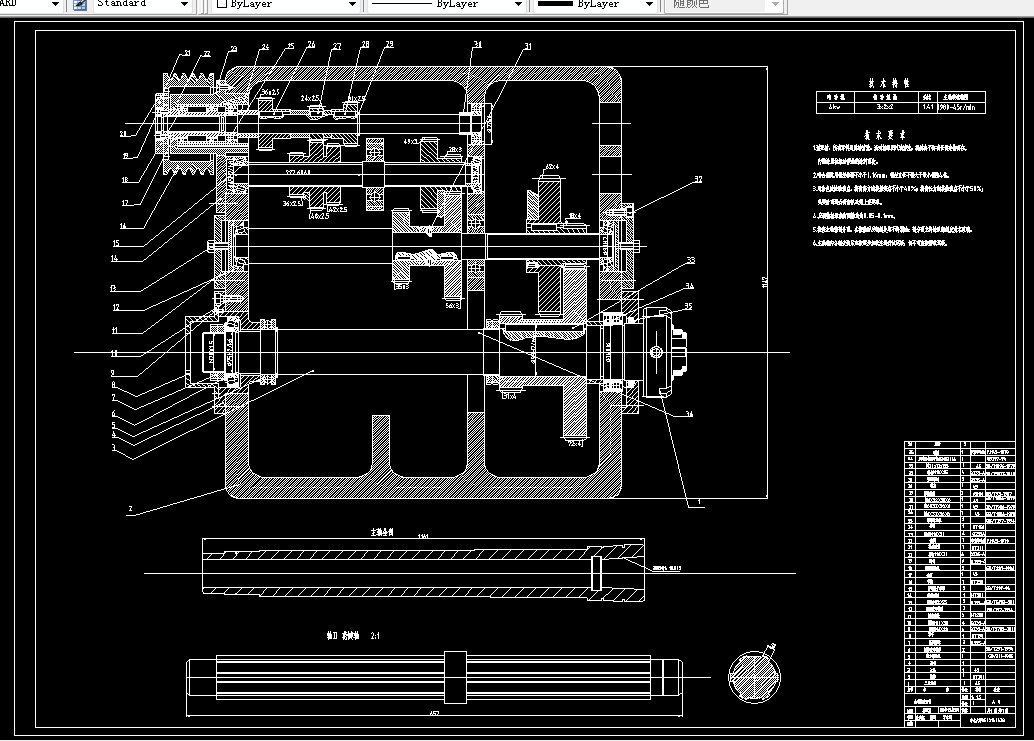The image size is (1034, 741).
Task: Open the ByLayer linetype control dropdown
Action: [x=518, y=5]
